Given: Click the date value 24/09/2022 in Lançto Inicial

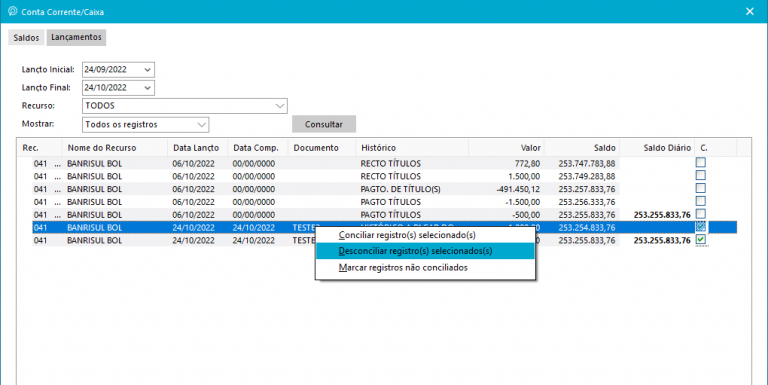Looking at the screenshot, I should pos(105,70).
